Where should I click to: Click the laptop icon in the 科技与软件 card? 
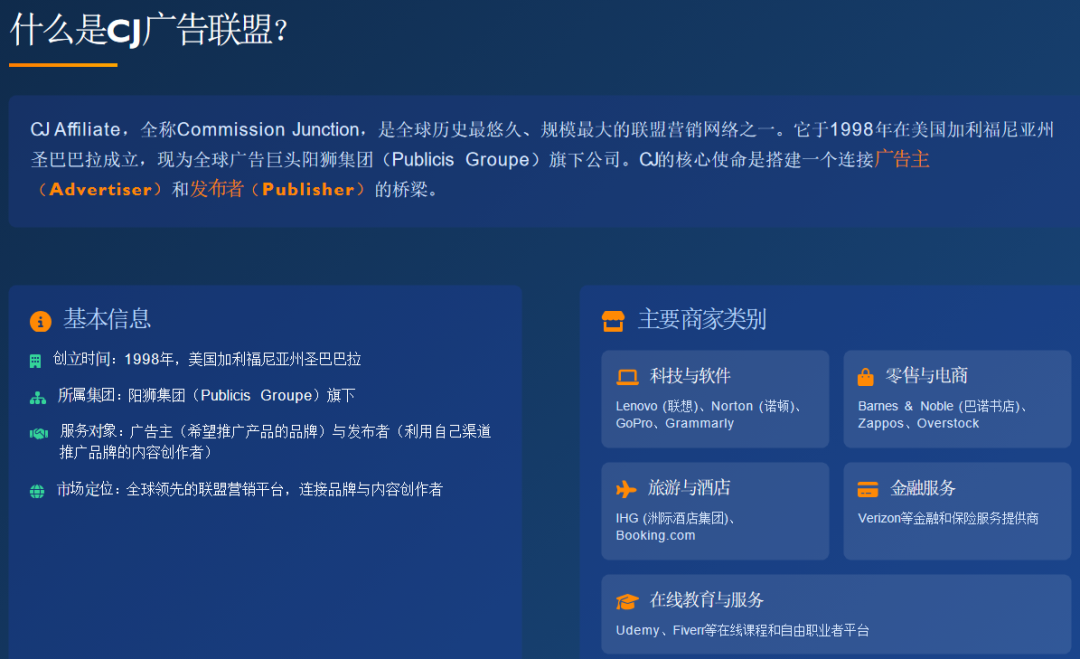[x=628, y=376]
